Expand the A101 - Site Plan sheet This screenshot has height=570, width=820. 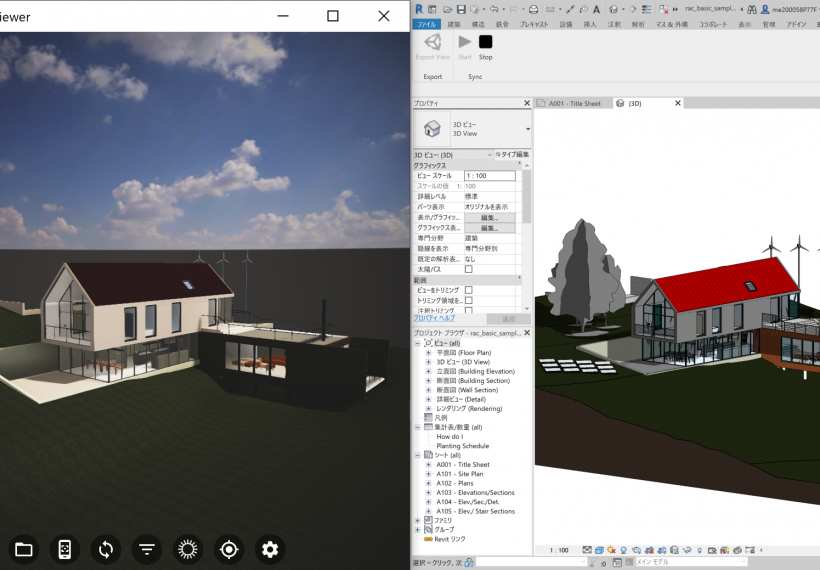(428, 474)
